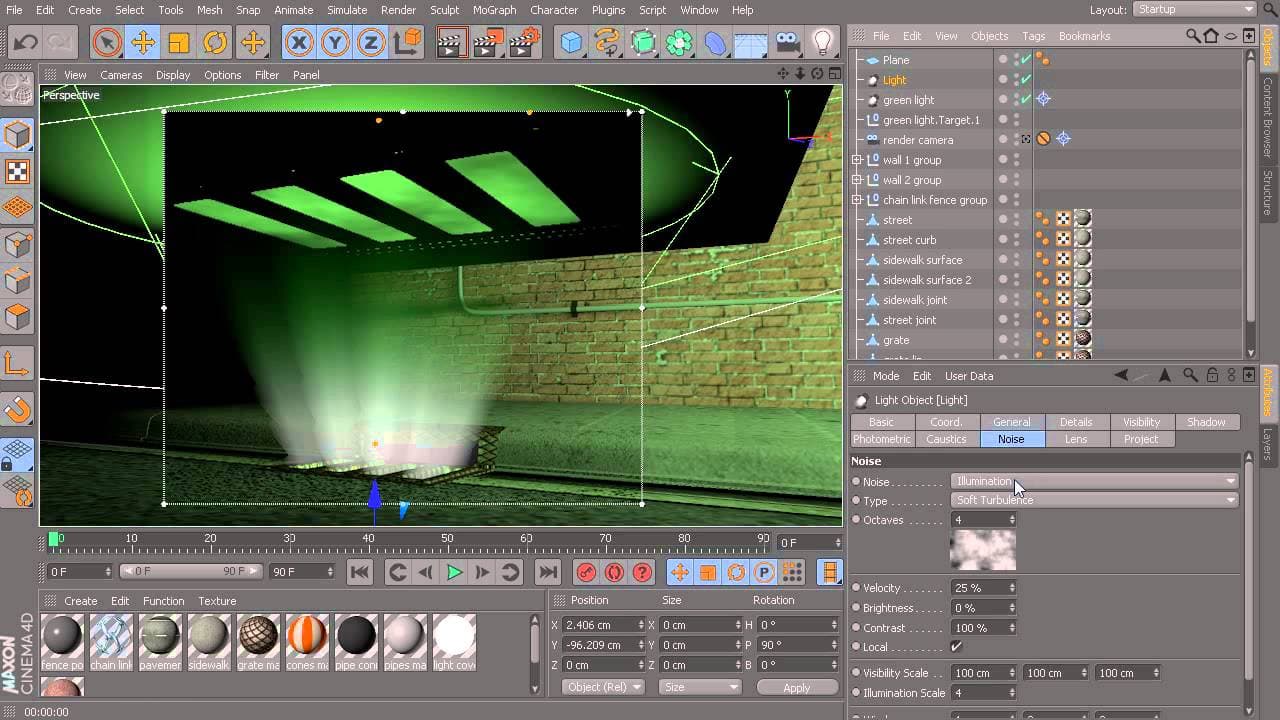Open the Soft Turbulence type dropdown
This screenshot has height=720, width=1280.
pos(1094,500)
